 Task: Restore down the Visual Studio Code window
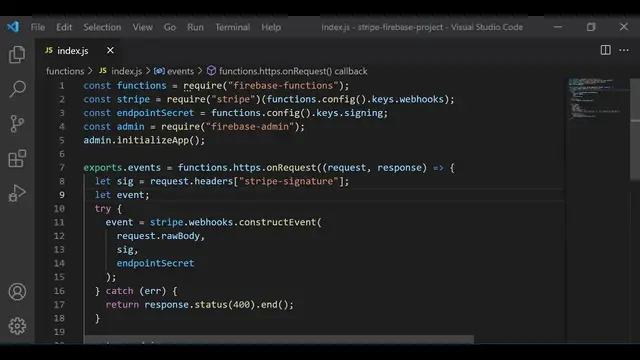coord(591,27)
